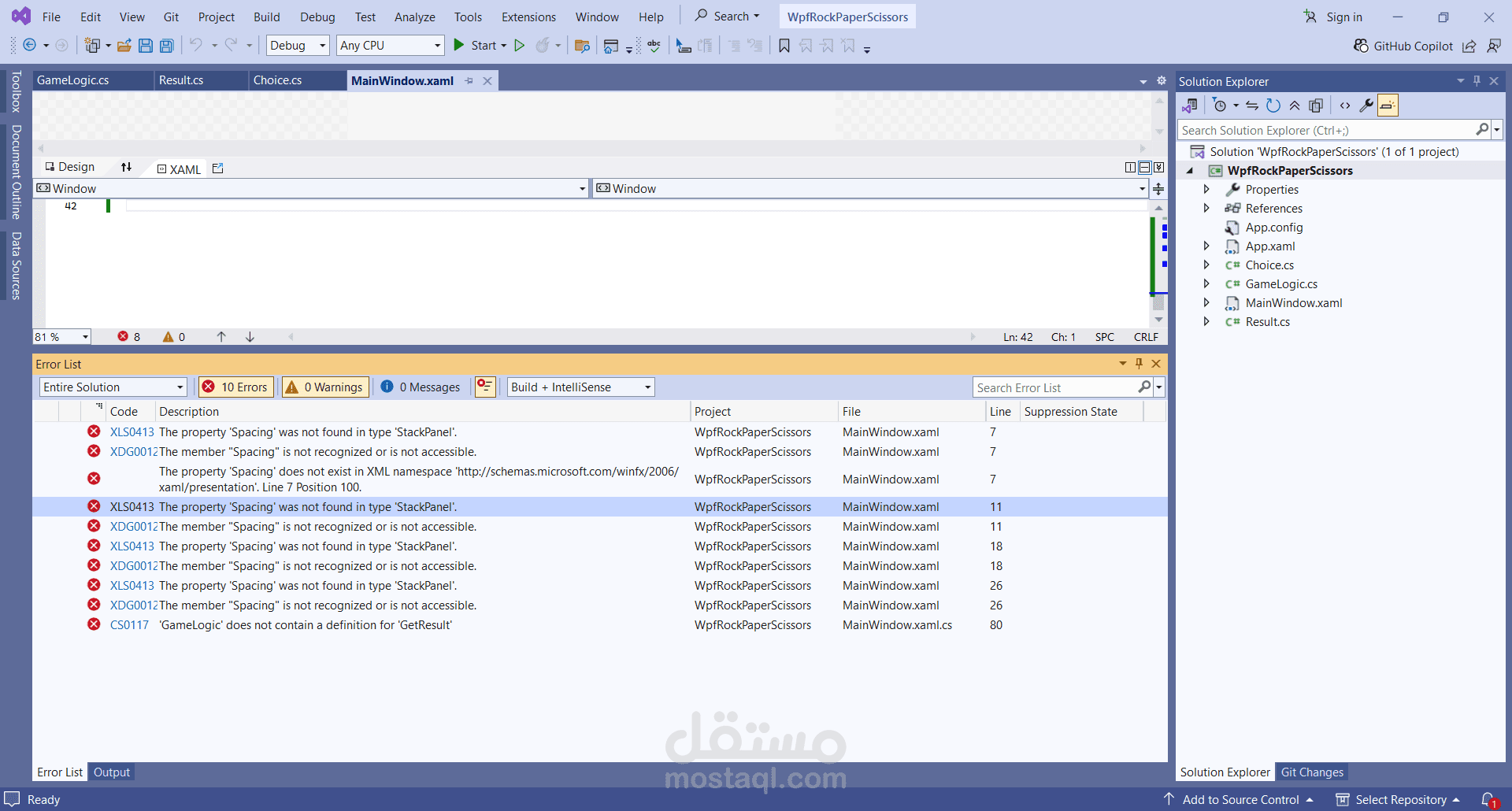Start without debugging using the hollow play icon
1512x811 pixels.
[x=520, y=46]
